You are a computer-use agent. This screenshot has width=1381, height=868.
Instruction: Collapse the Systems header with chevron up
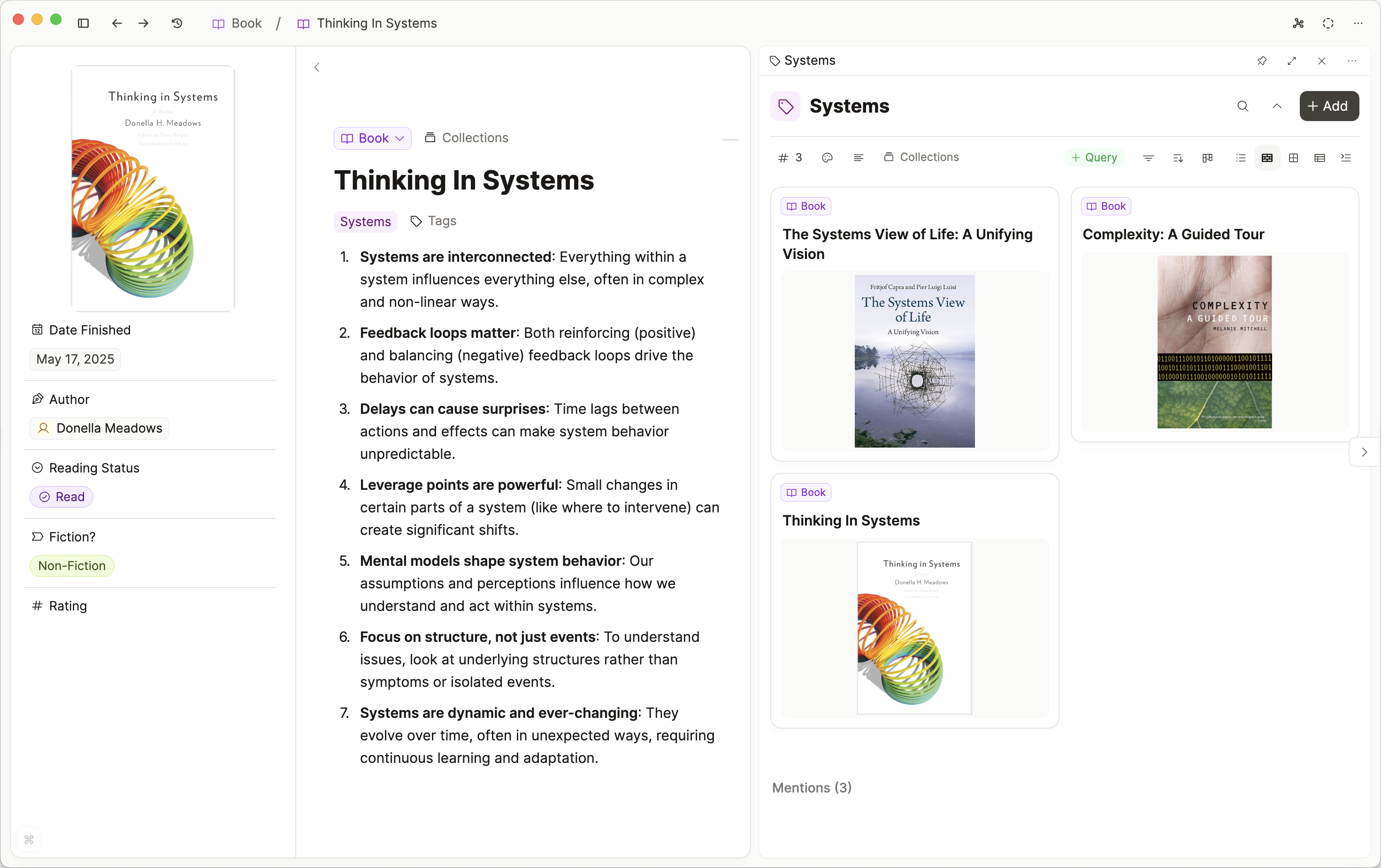[1277, 106]
